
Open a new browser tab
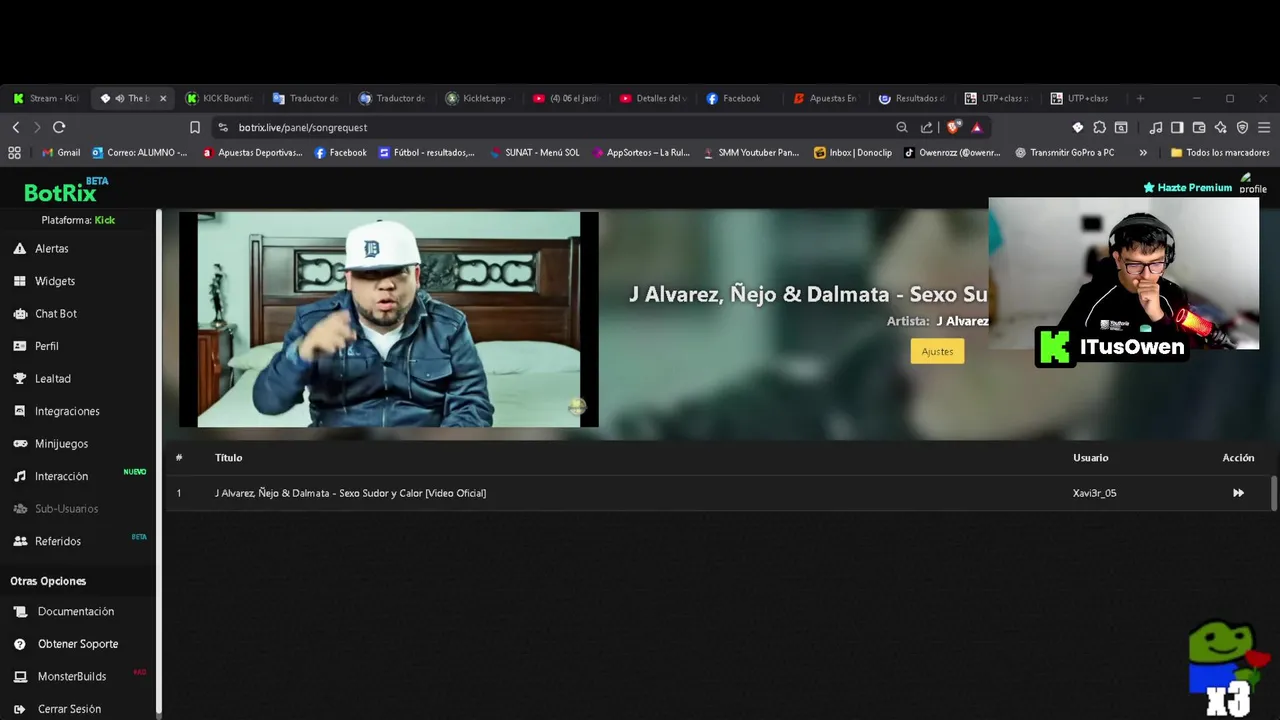pos(1140,98)
